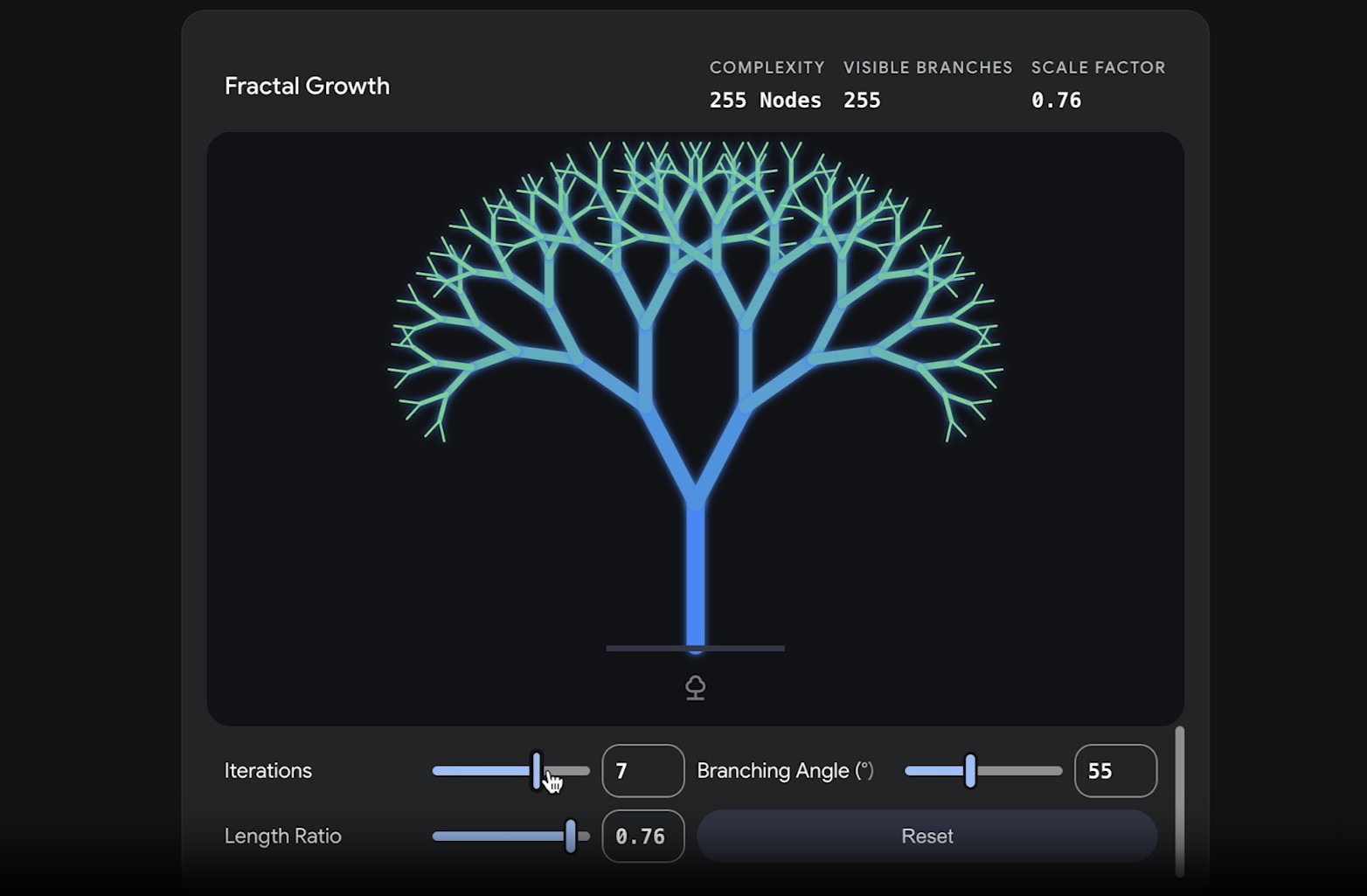
Task: Click the blue trunk of the fractal tree
Action: 696,577
